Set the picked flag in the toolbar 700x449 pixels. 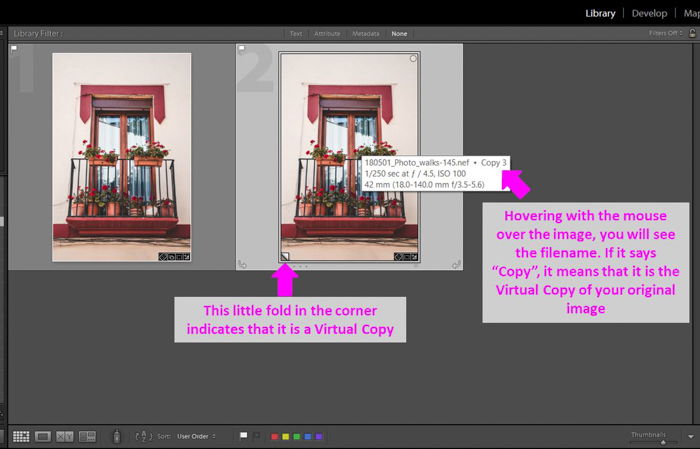[243, 436]
